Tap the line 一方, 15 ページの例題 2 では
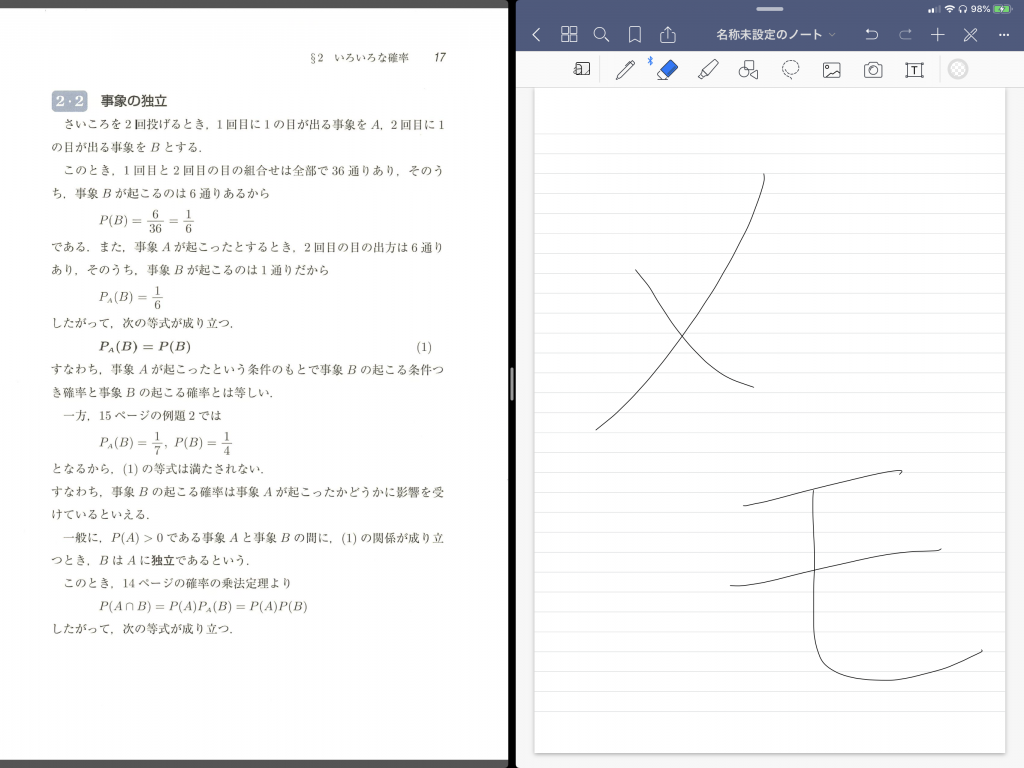Image resolution: width=1024 pixels, height=768 pixels. [x=142, y=415]
